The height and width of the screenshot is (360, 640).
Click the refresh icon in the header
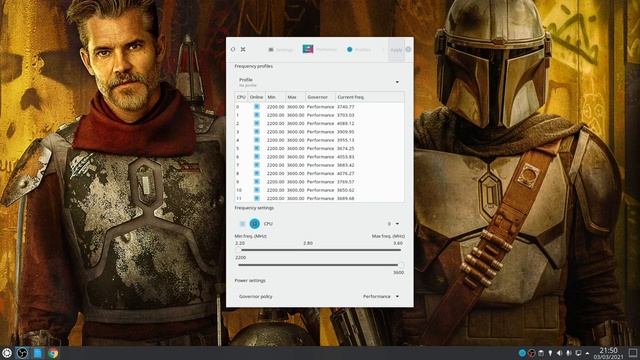(233, 49)
